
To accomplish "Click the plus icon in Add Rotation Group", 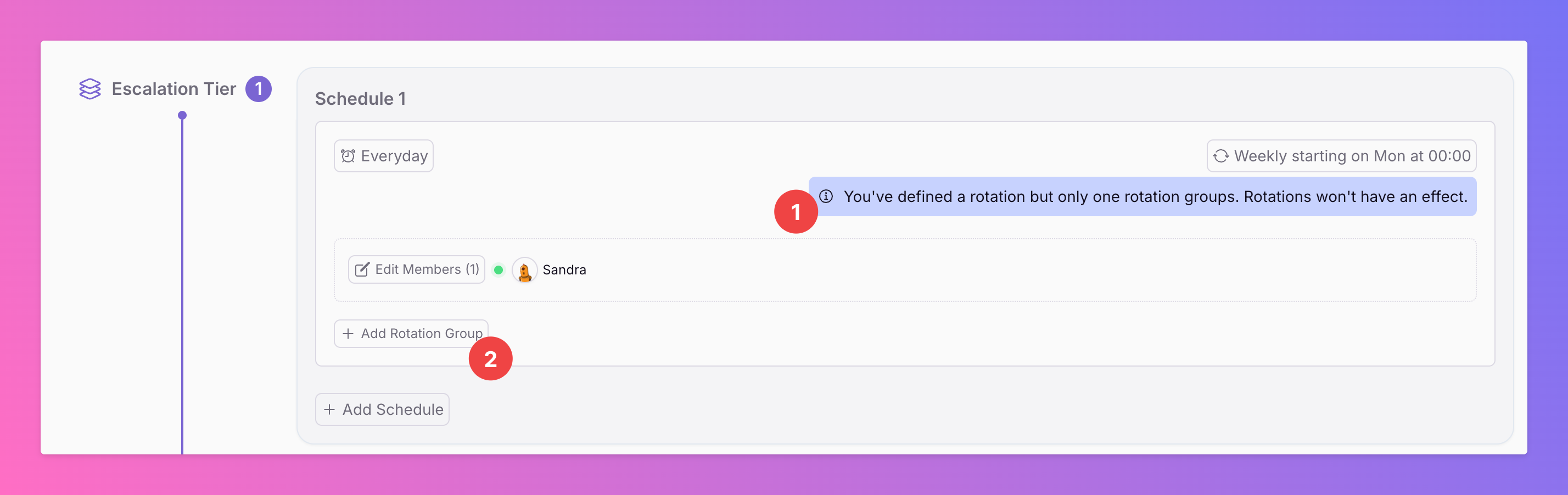I will [x=348, y=333].
